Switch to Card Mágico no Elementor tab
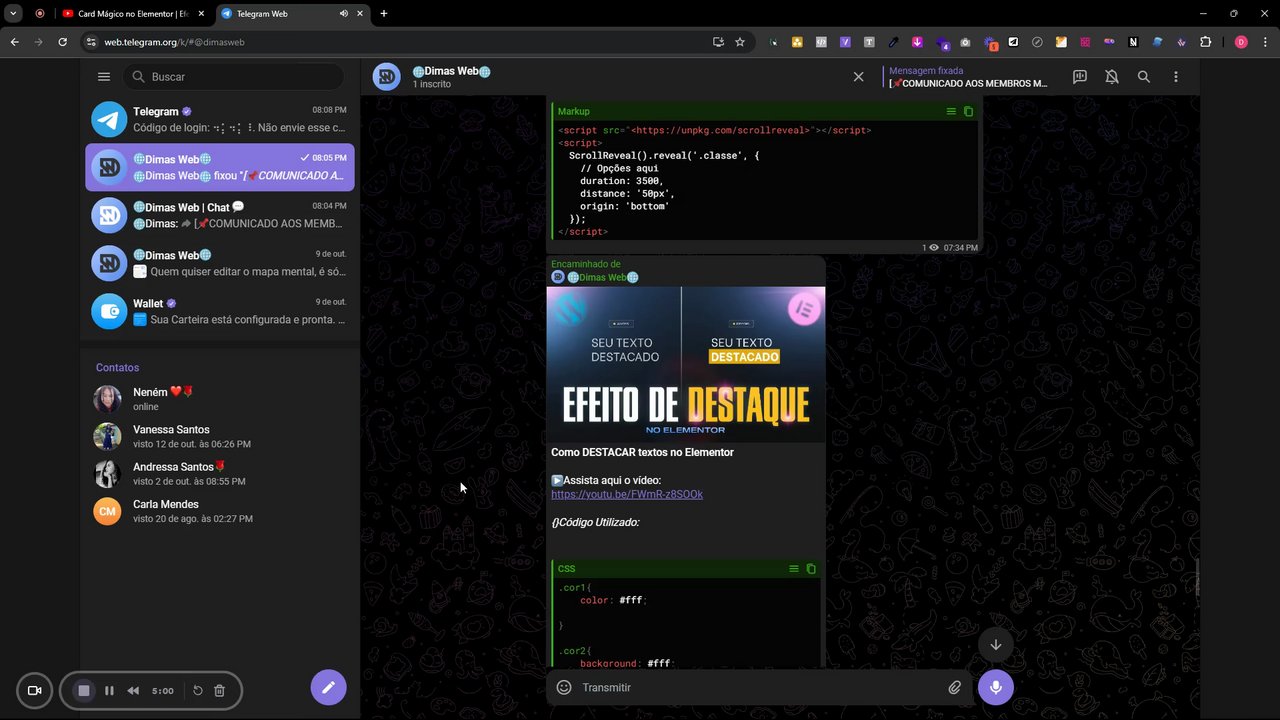Image resolution: width=1280 pixels, height=720 pixels. pos(133,14)
